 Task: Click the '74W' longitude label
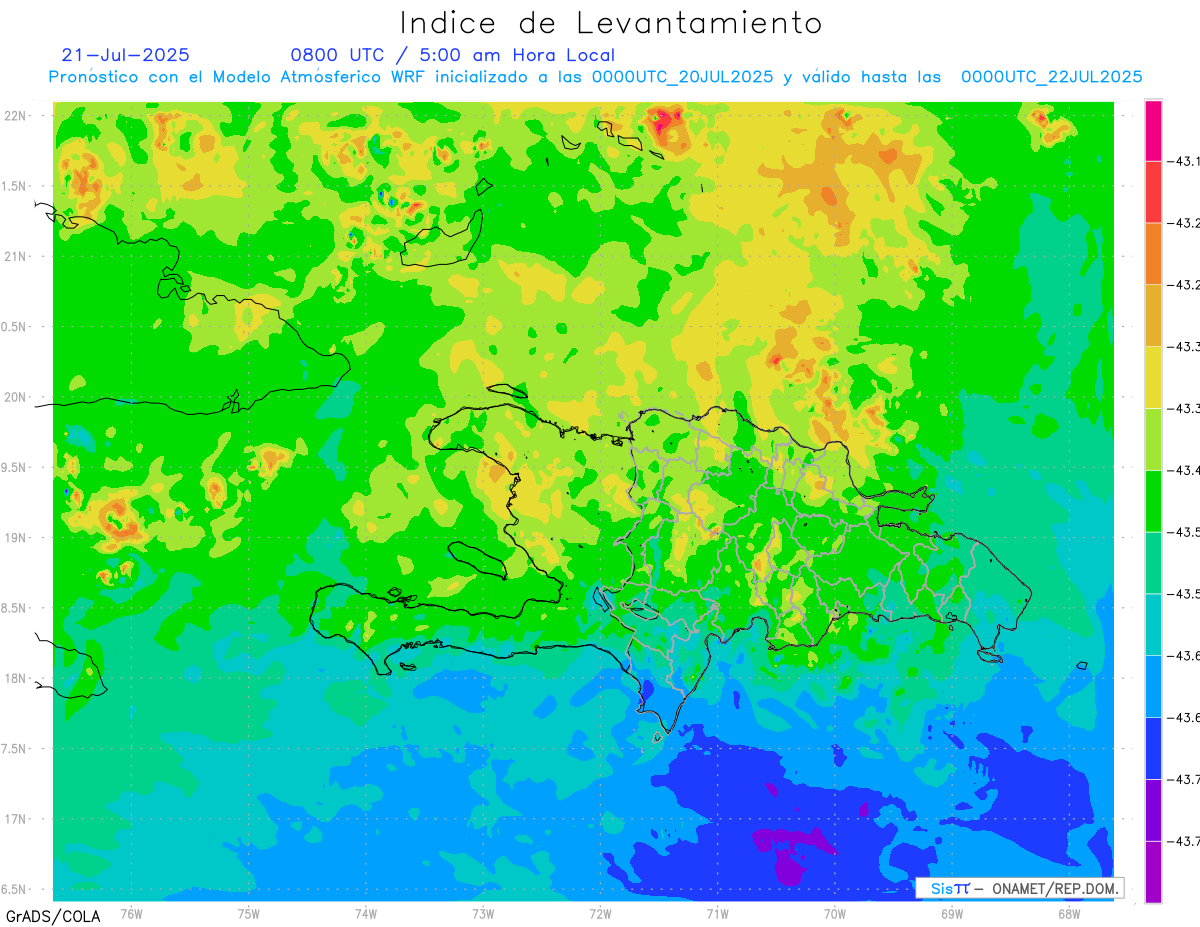tap(366, 913)
